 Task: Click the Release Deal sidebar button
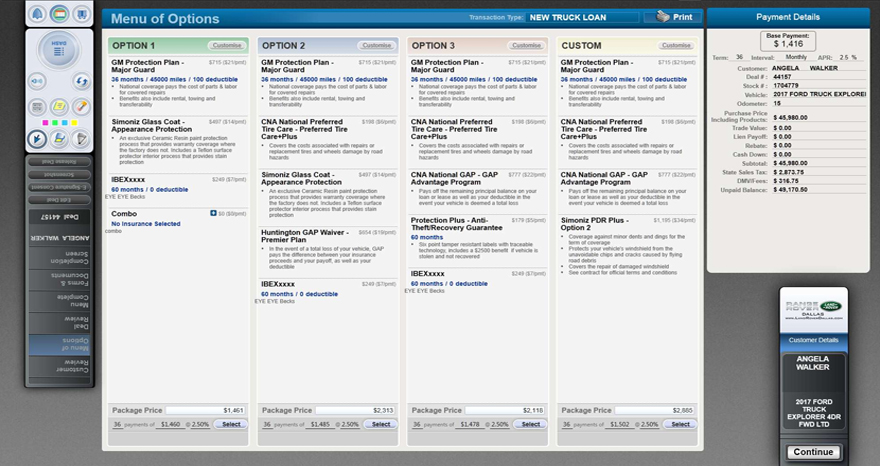tap(59, 162)
